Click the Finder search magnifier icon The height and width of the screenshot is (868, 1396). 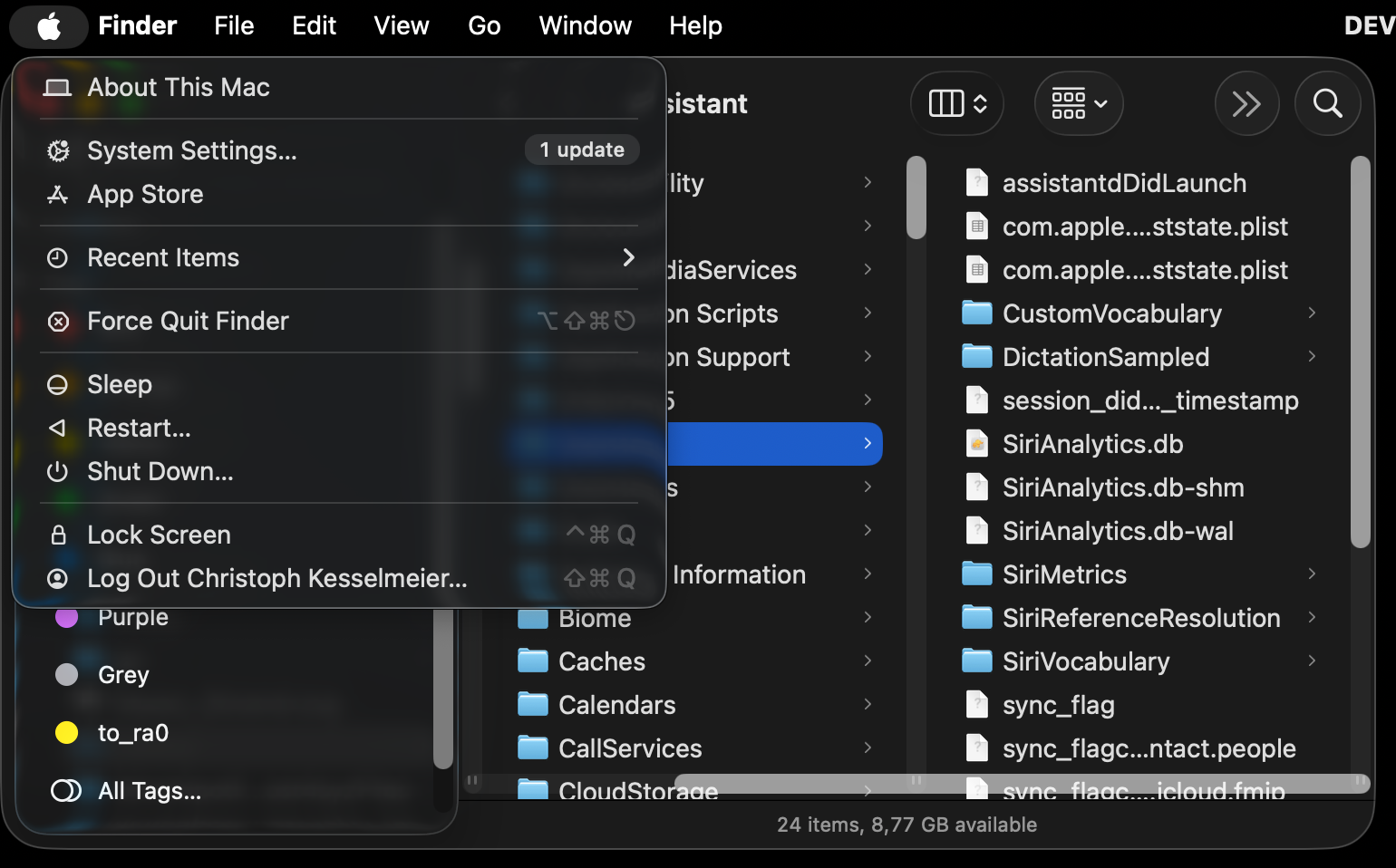(1327, 103)
